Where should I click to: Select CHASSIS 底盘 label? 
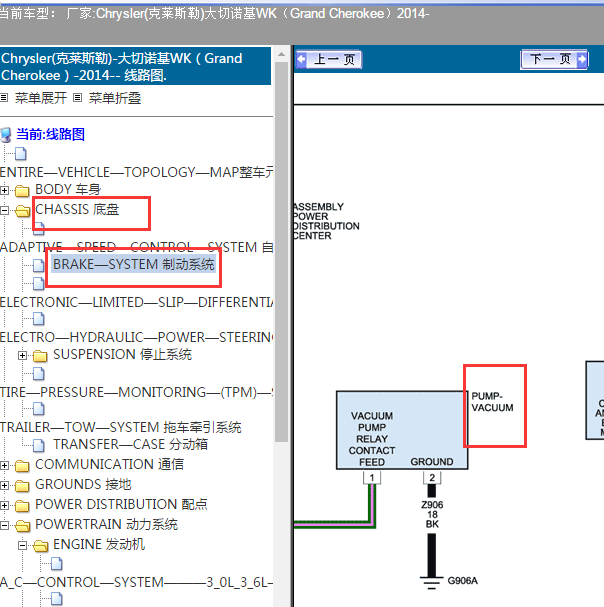point(77,209)
